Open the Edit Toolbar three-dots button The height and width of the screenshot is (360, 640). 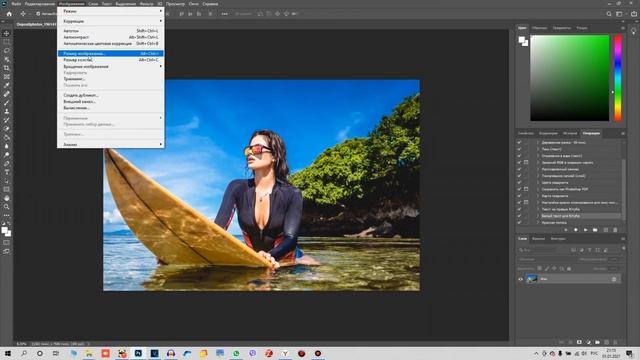[x=7, y=215]
